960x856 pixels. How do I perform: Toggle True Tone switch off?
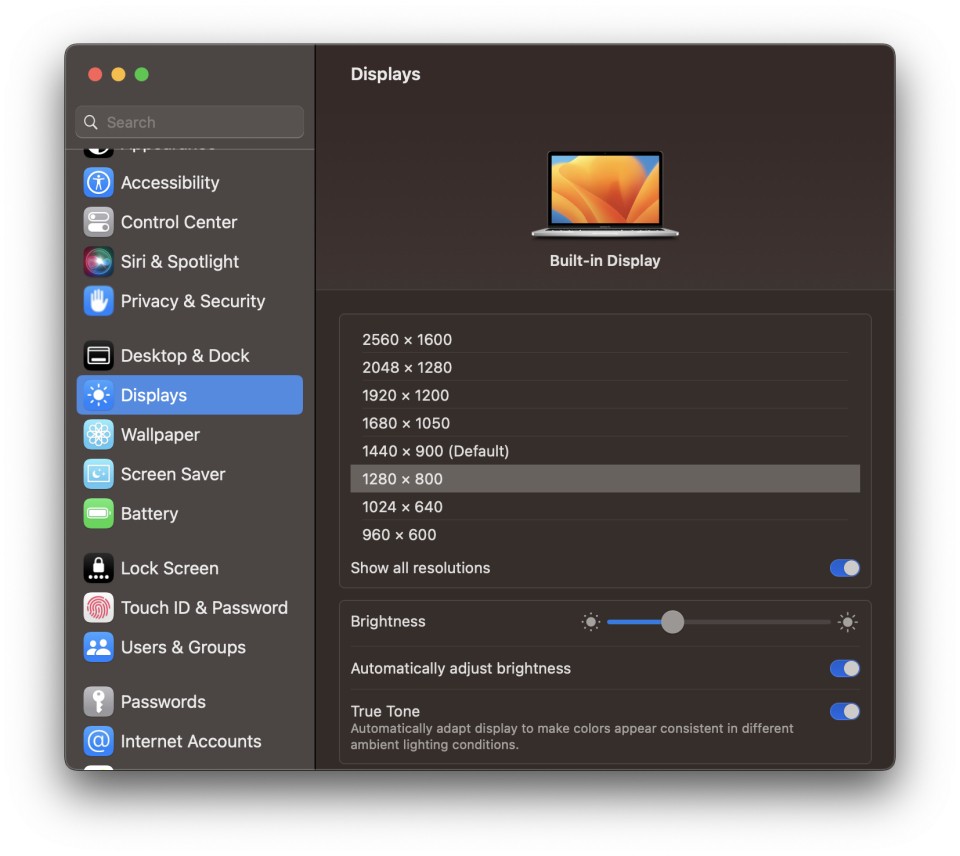(844, 712)
